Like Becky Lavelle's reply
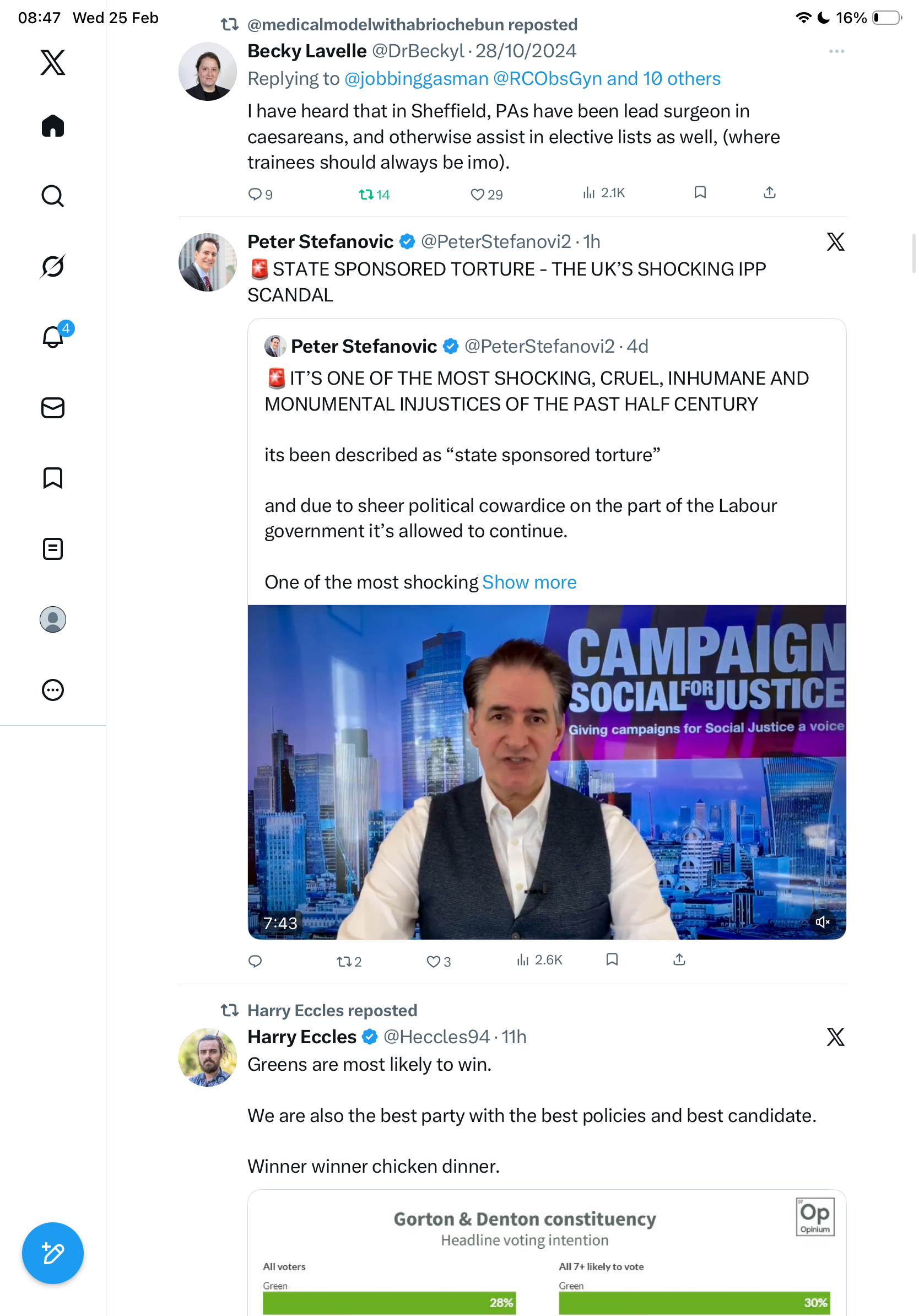 coord(477,195)
